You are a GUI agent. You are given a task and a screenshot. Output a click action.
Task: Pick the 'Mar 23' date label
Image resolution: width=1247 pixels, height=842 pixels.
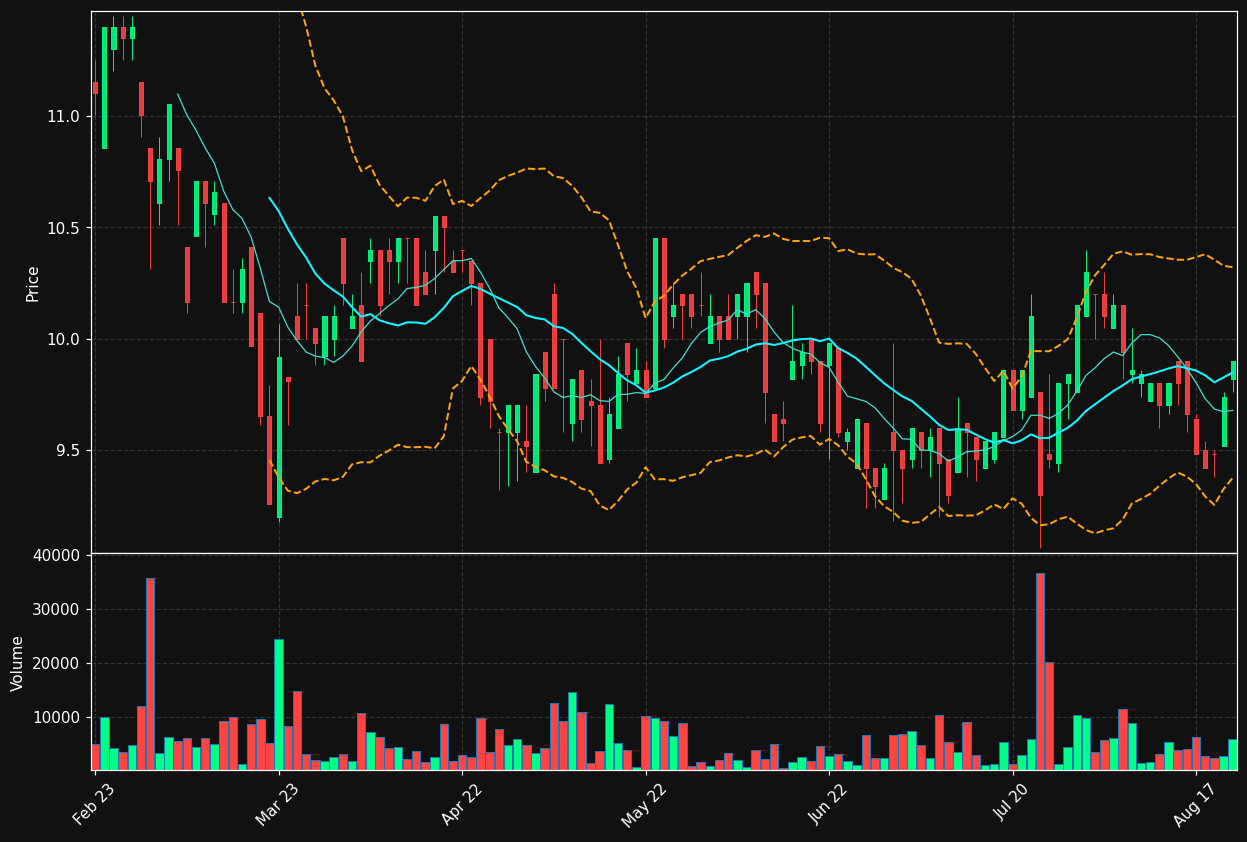pos(277,805)
